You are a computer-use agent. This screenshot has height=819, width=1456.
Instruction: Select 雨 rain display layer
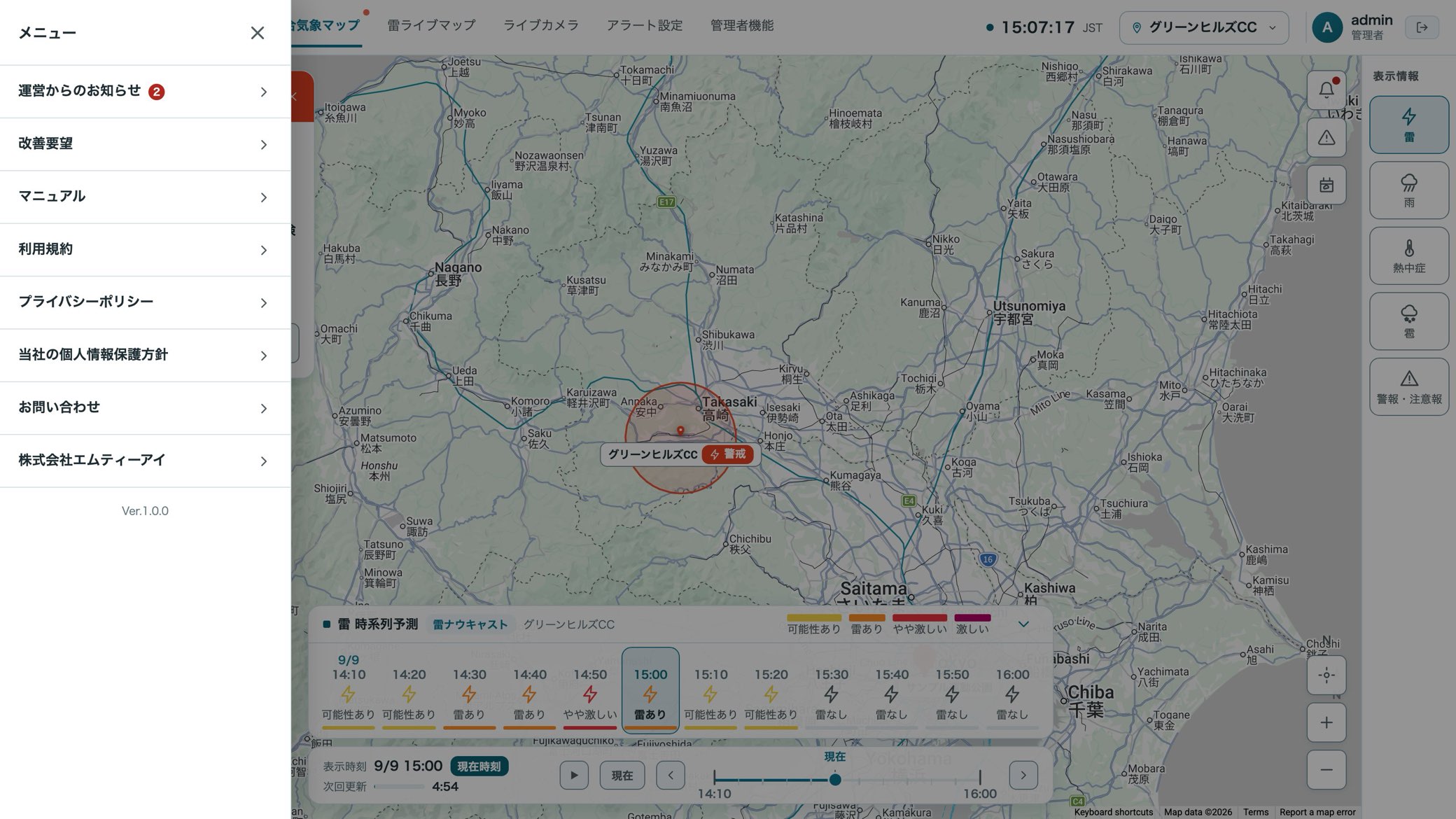pos(1408,190)
